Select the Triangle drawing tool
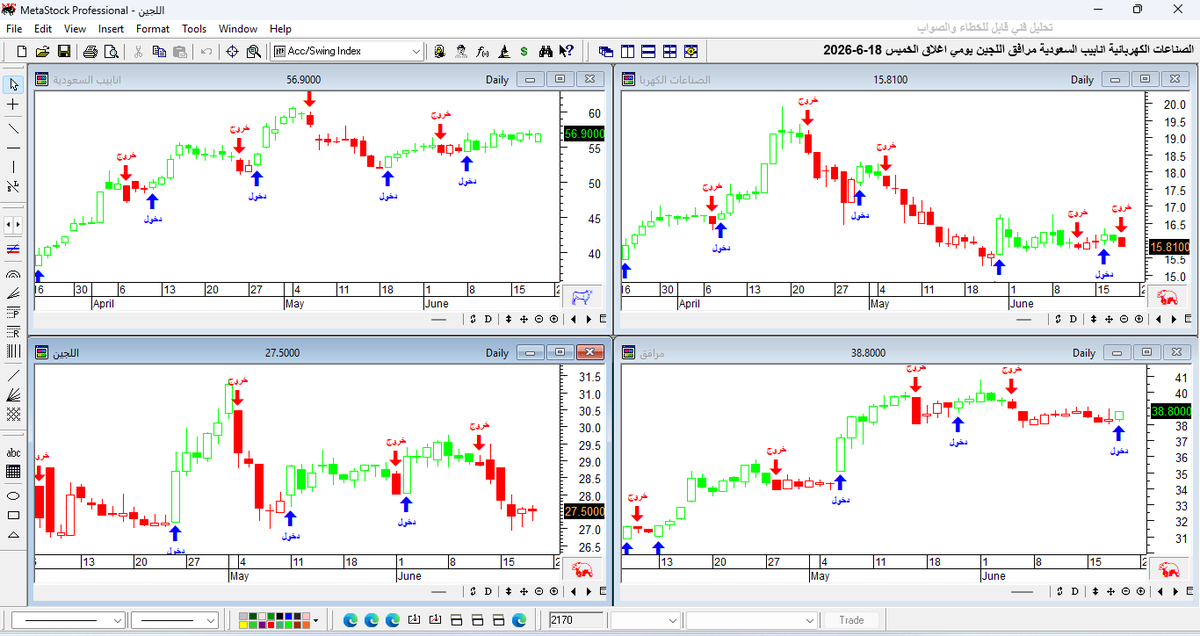 coord(14,535)
